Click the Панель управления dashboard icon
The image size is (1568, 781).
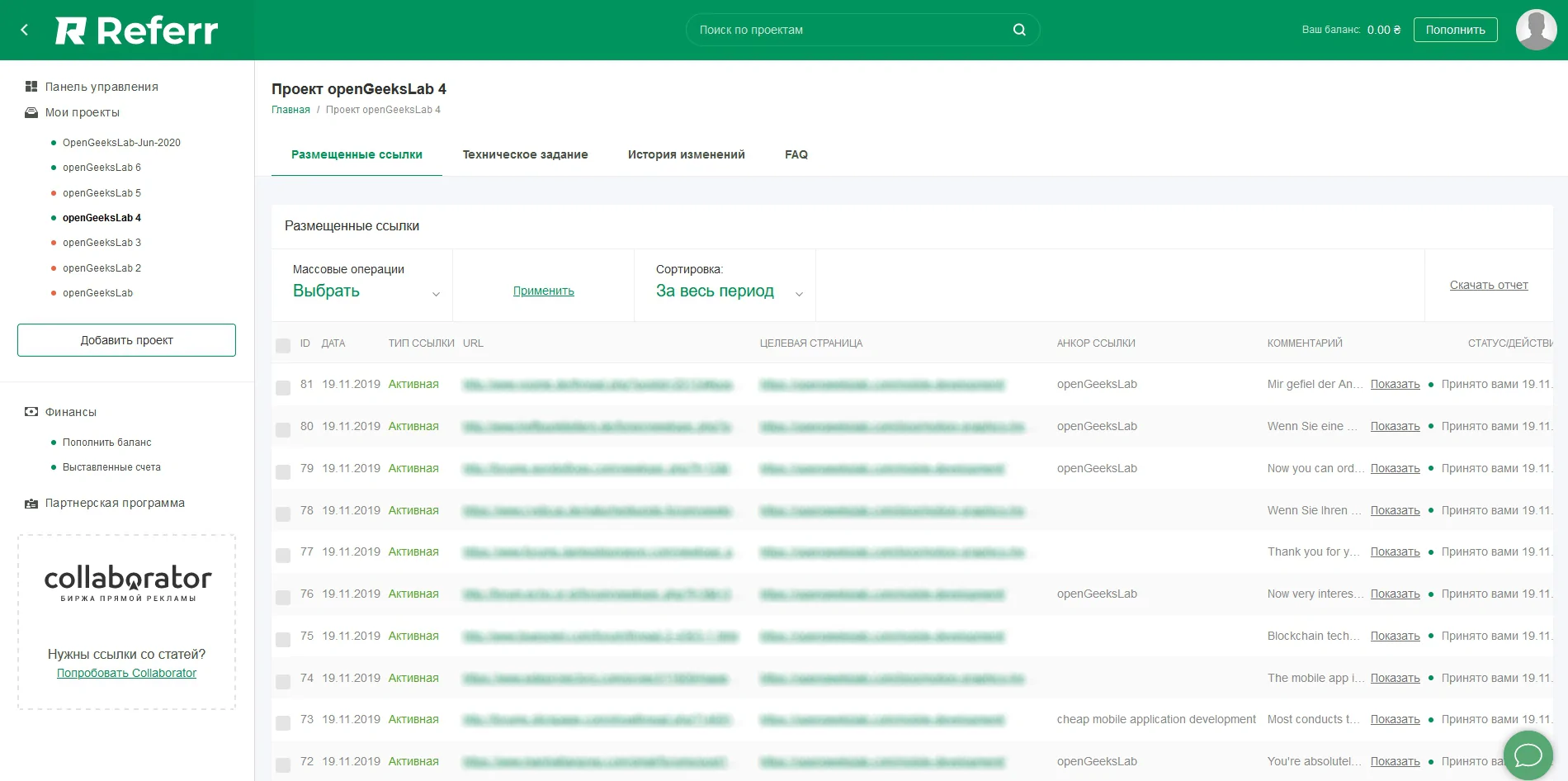tap(31, 87)
